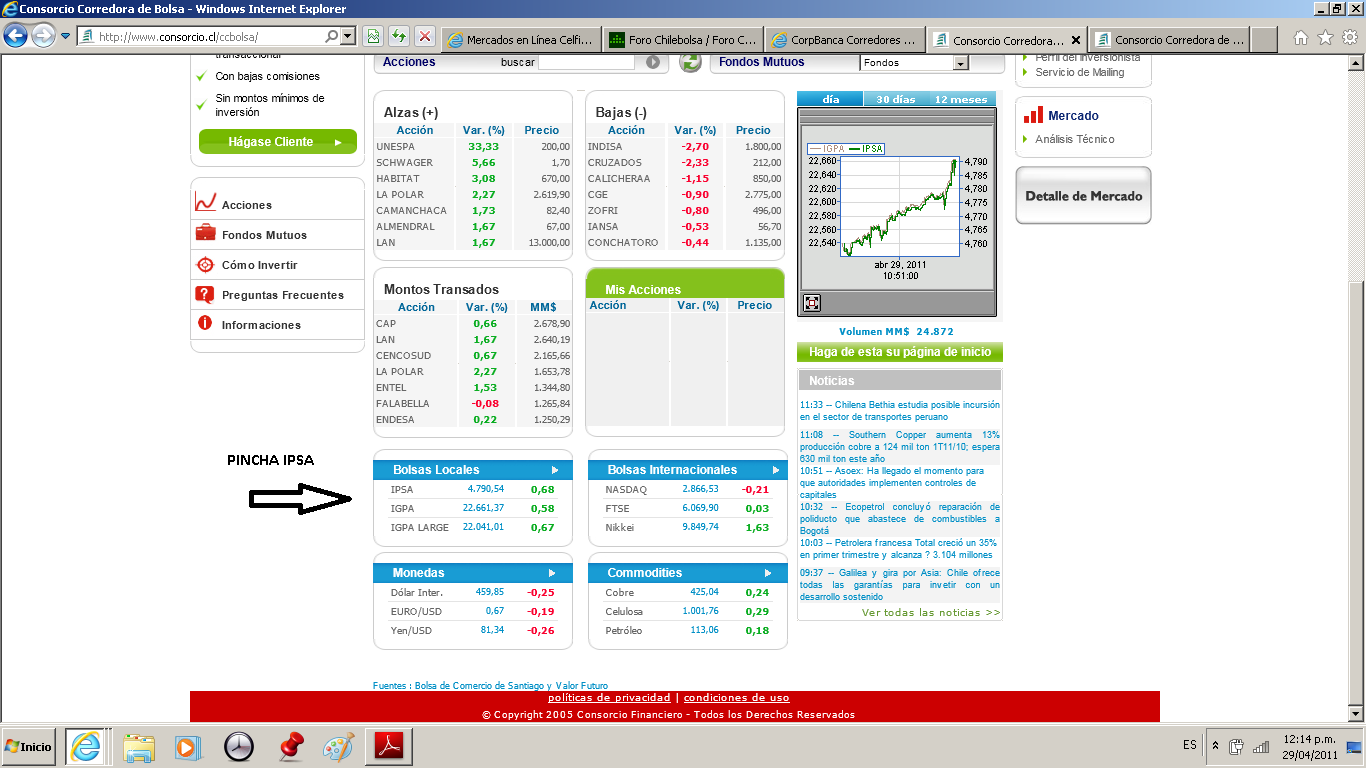Click the Acciones search input field
Screen dimensions: 1366x768
[x=587, y=62]
